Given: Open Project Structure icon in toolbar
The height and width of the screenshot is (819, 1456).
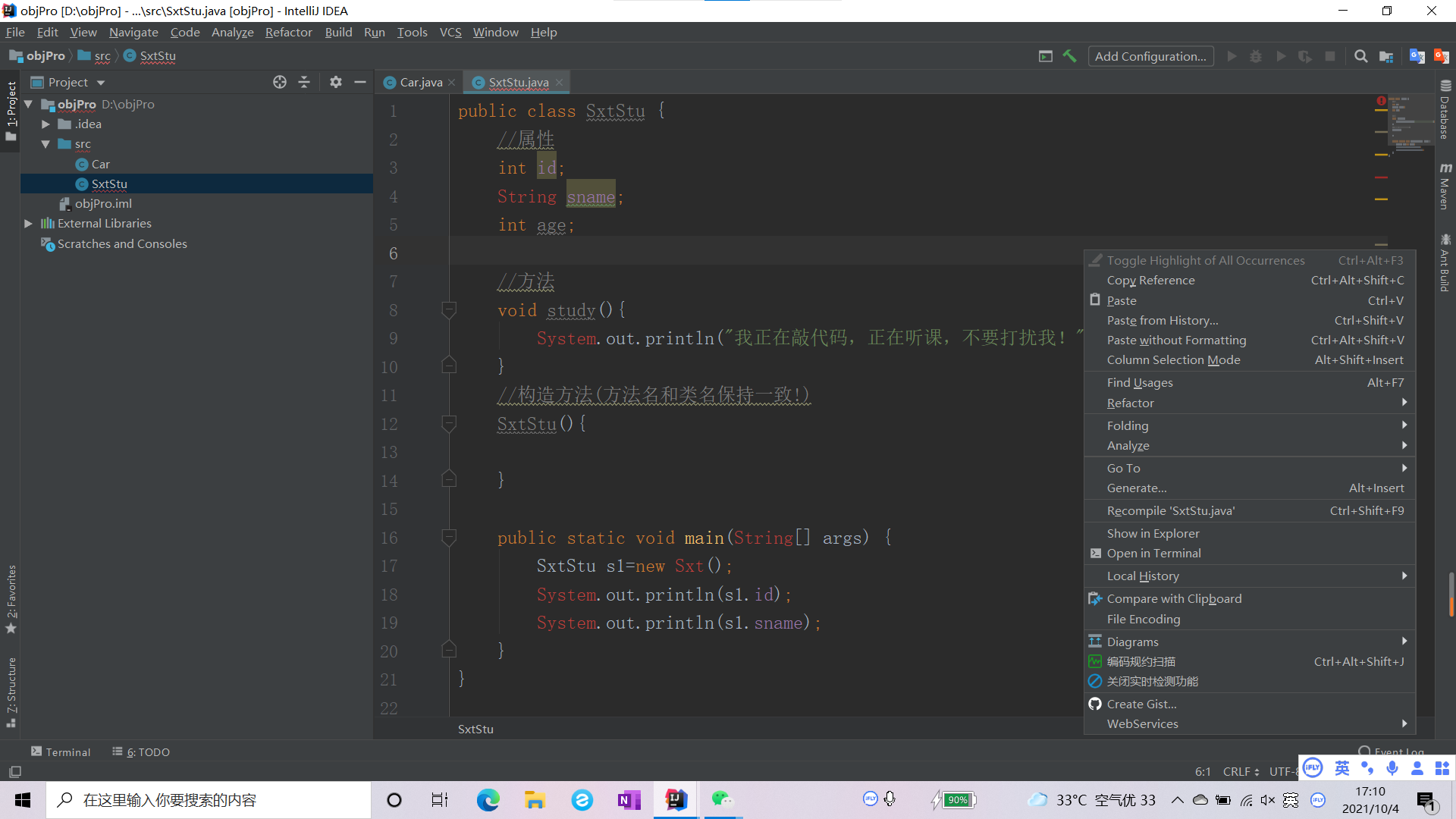Looking at the screenshot, I should tap(1386, 56).
